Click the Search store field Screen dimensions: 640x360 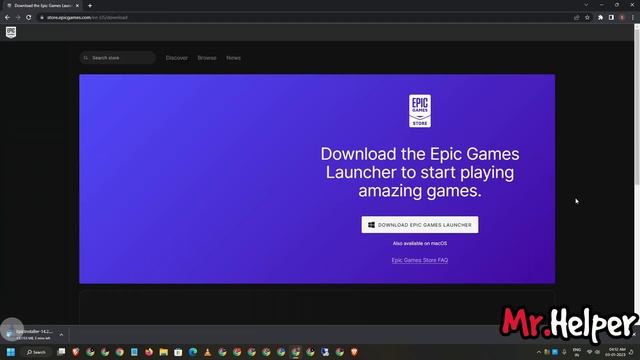point(118,58)
